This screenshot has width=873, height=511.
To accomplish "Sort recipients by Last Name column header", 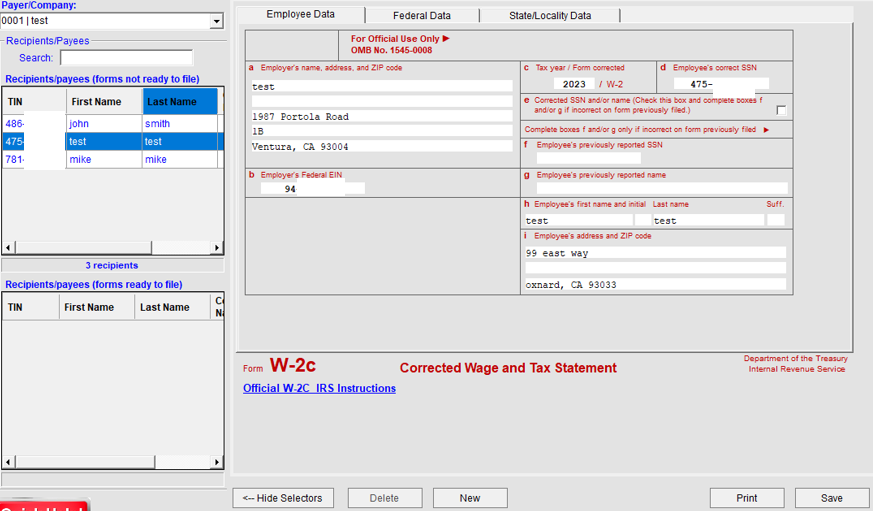I will click(x=180, y=102).
